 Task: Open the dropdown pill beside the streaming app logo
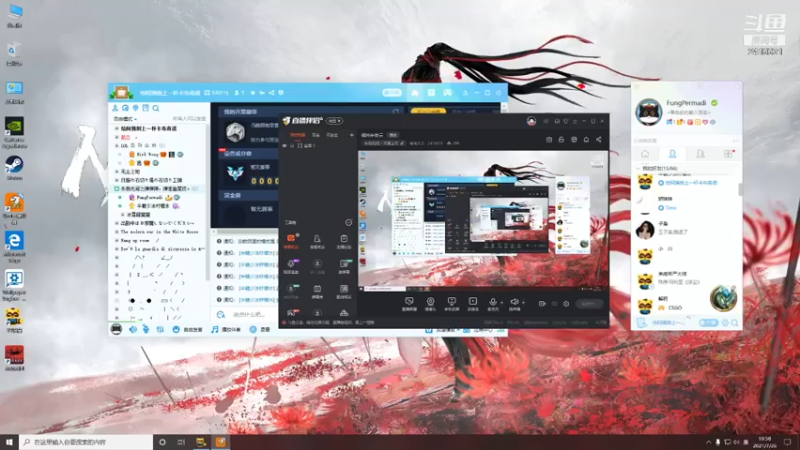334,121
